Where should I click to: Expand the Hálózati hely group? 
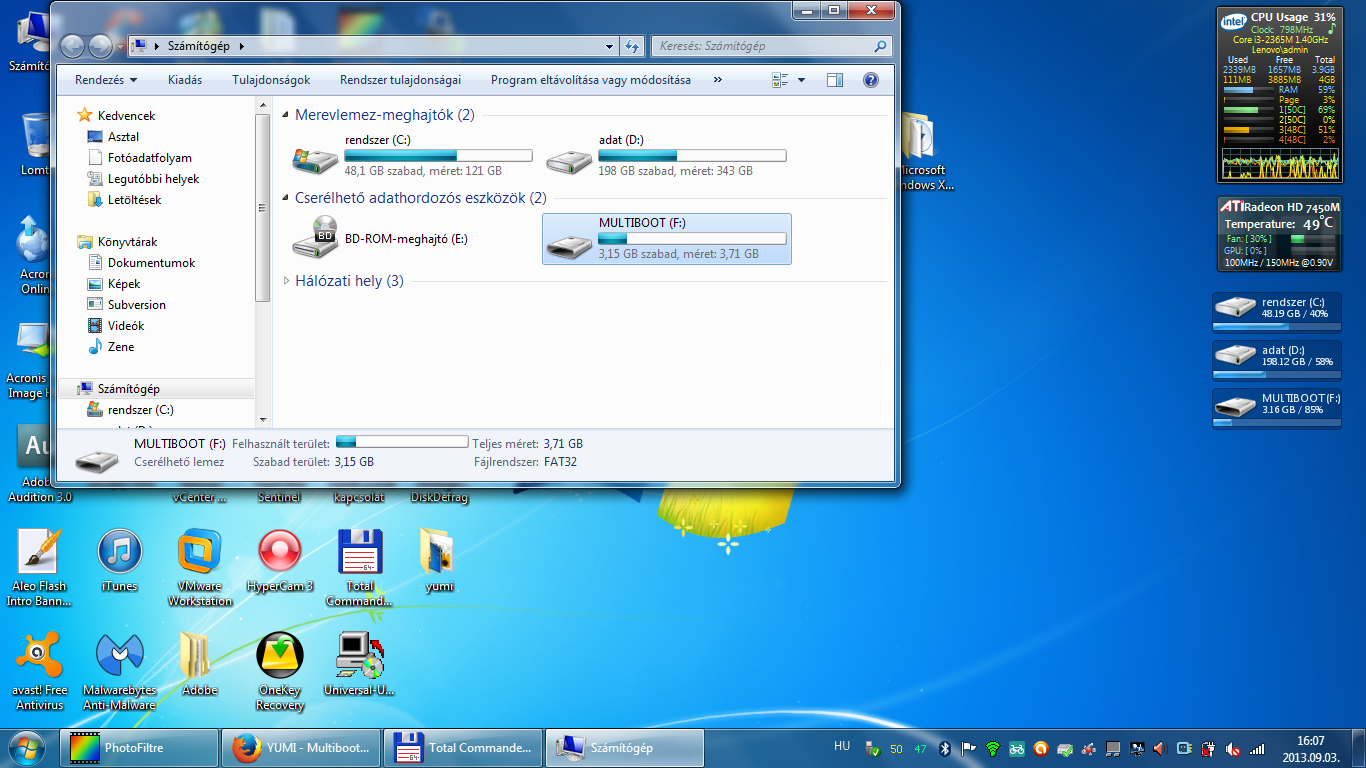click(287, 281)
